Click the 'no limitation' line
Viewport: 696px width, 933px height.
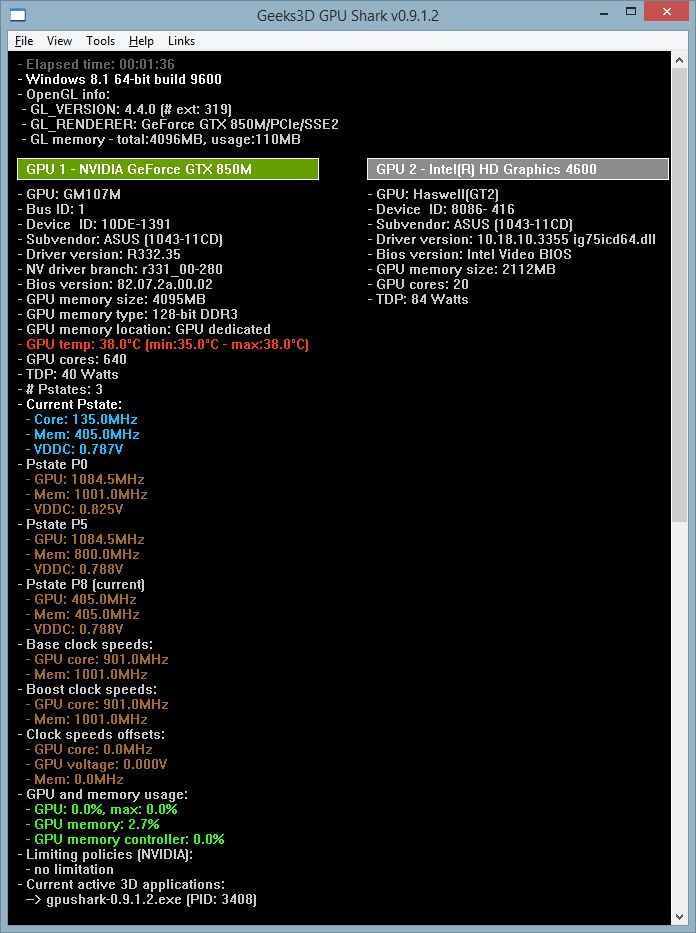point(70,869)
